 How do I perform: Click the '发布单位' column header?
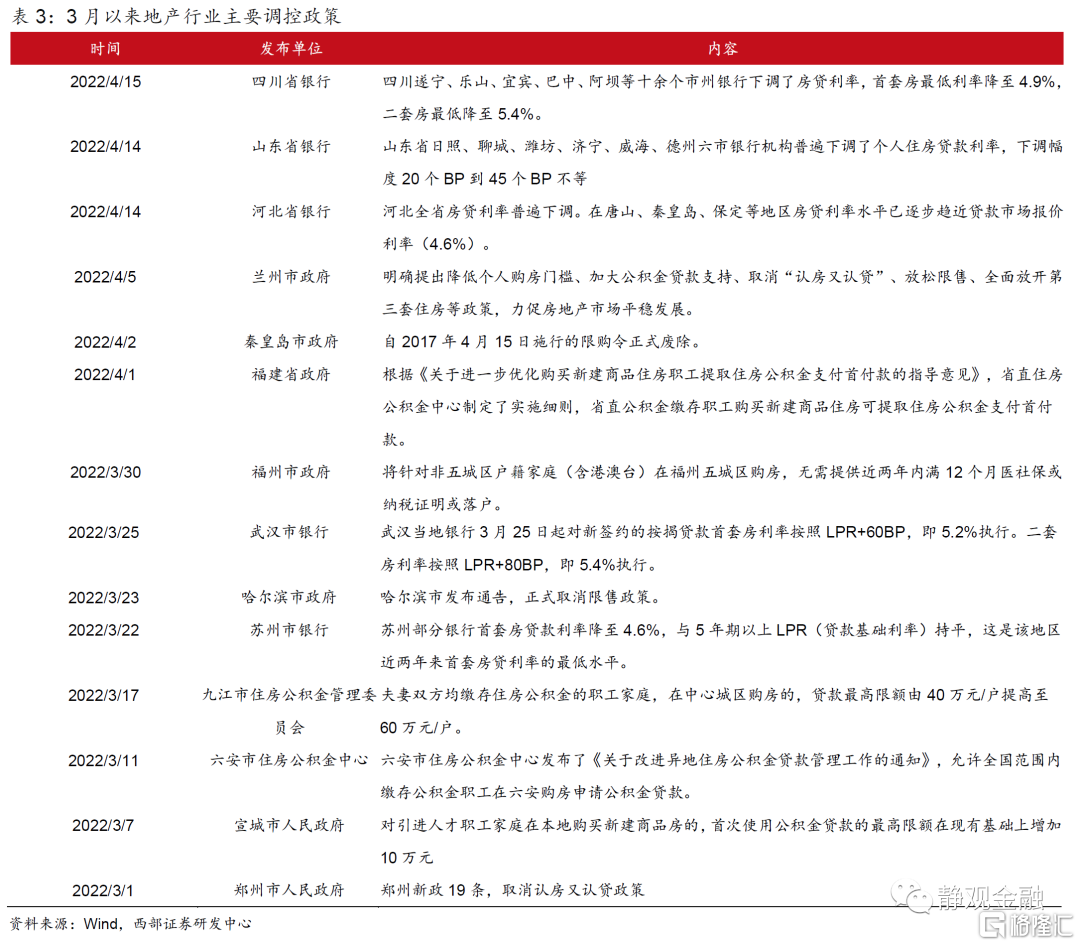pos(291,49)
